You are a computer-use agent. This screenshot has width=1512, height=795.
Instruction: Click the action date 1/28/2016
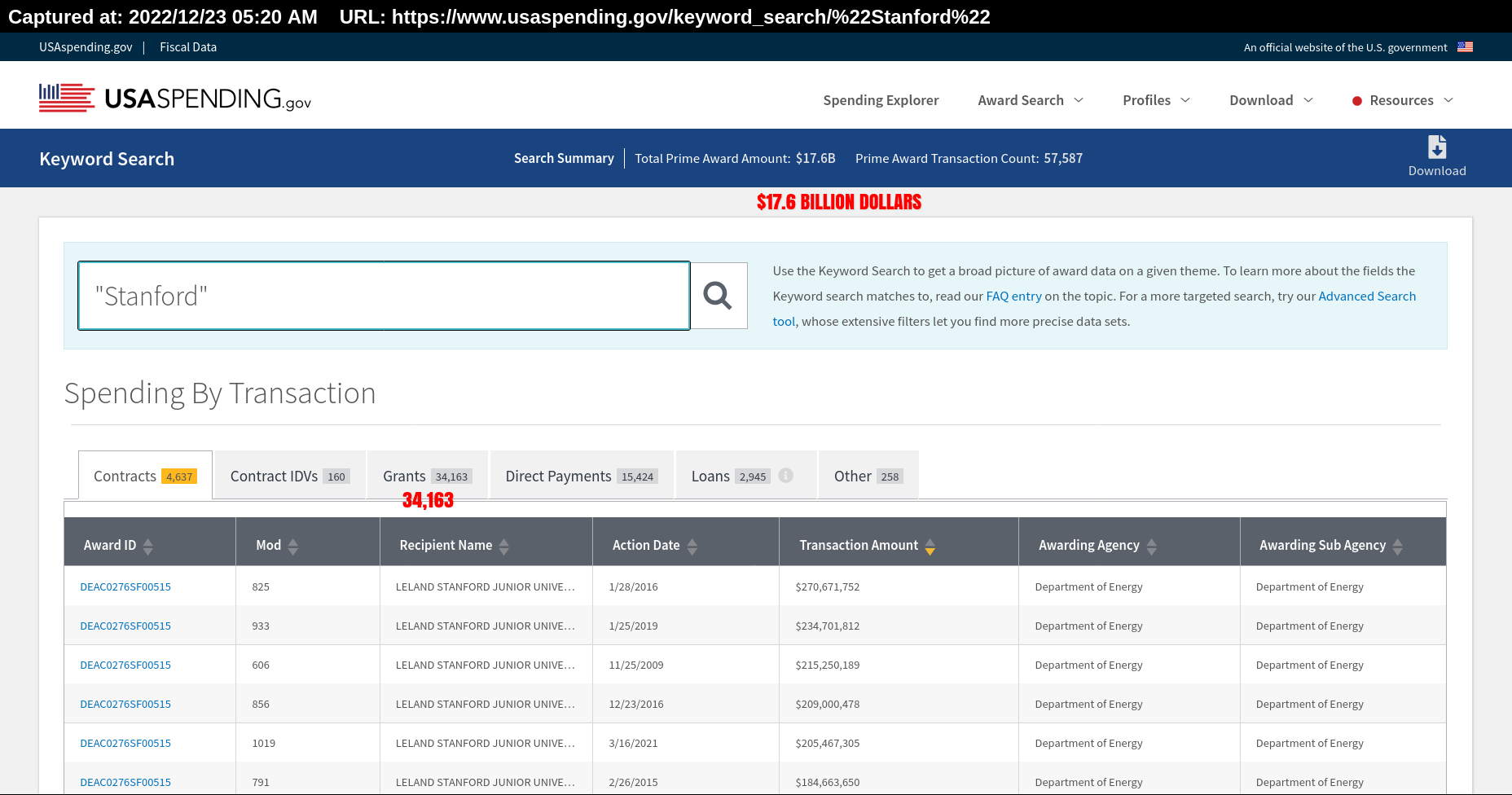[x=633, y=586]
